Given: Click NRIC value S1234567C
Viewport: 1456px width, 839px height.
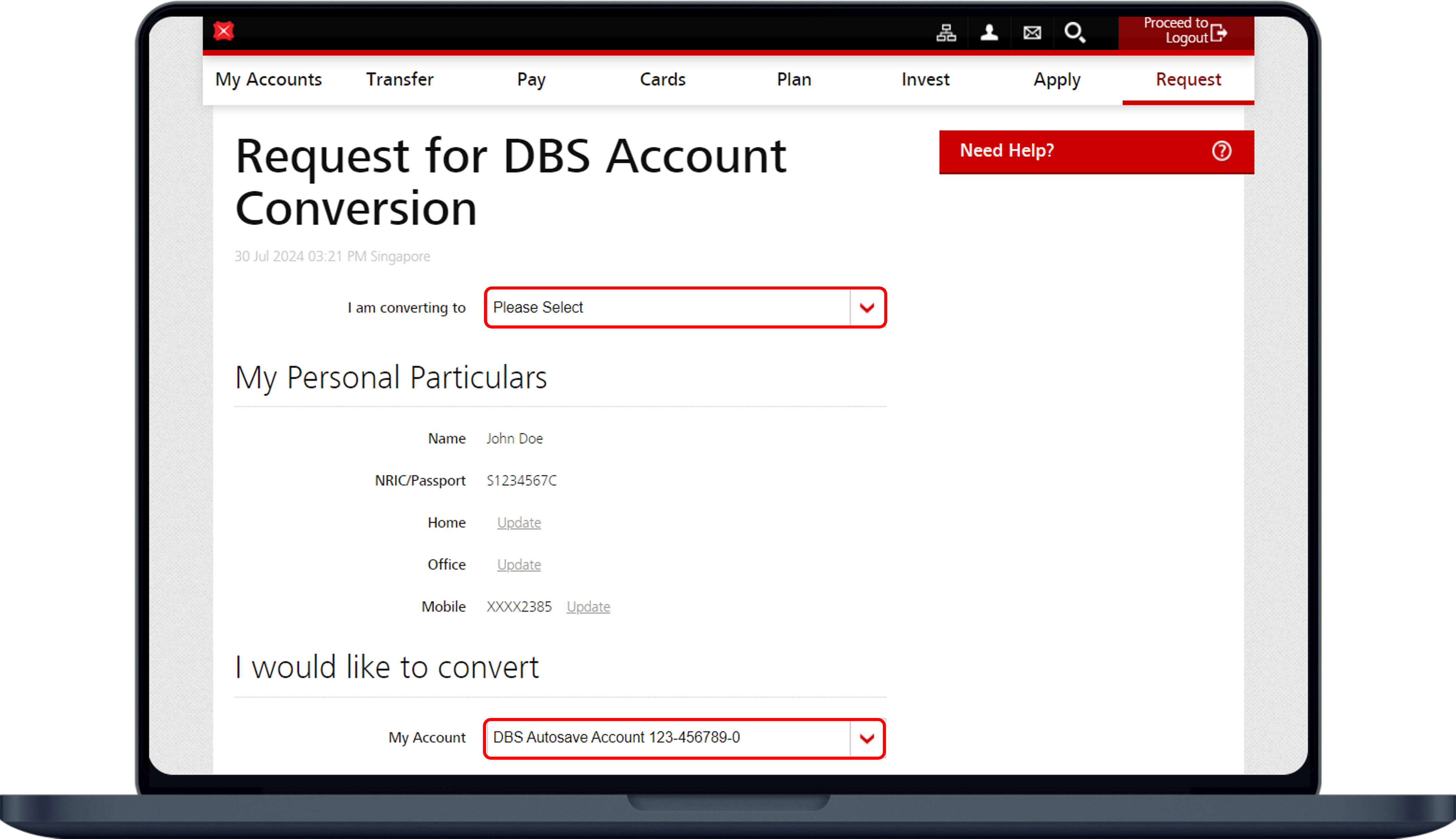Looking at the screenshot, I should [521, 481].
